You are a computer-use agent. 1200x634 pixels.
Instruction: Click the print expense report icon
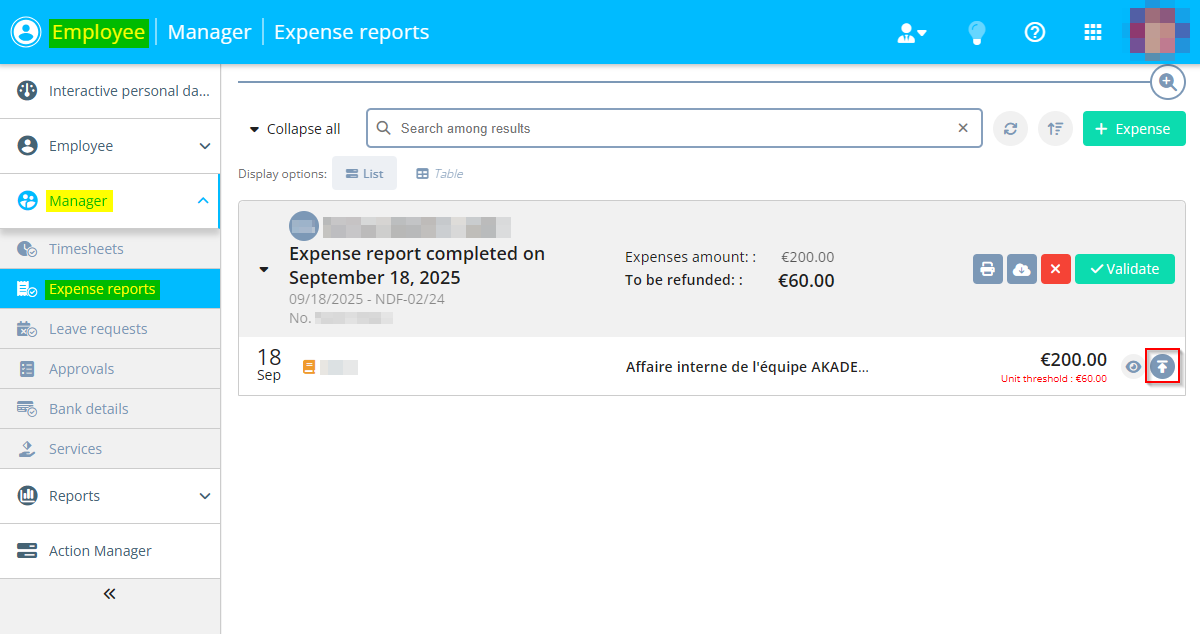(988, 269)
